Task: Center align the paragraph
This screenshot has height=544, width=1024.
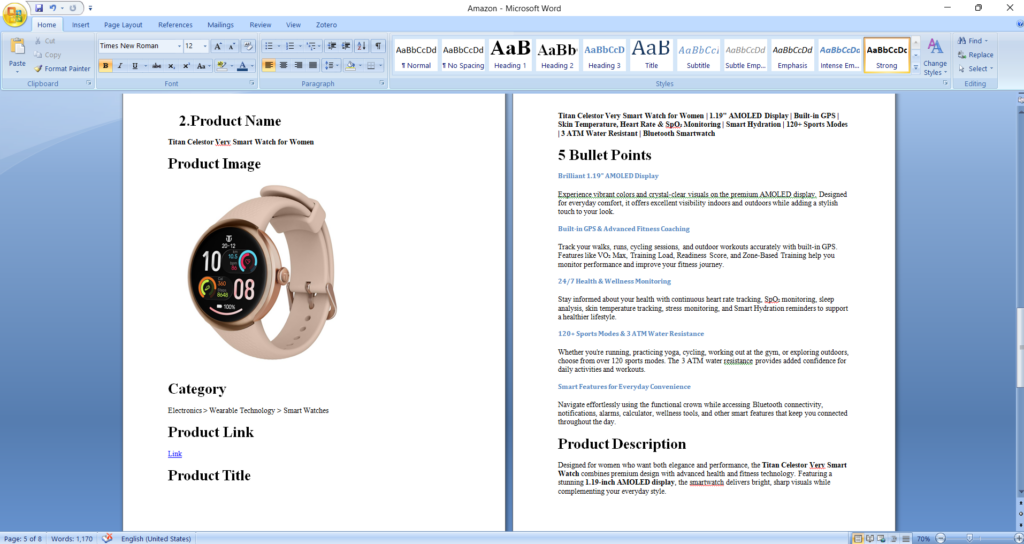Action: pyautogui.click(x=283, y=66)
